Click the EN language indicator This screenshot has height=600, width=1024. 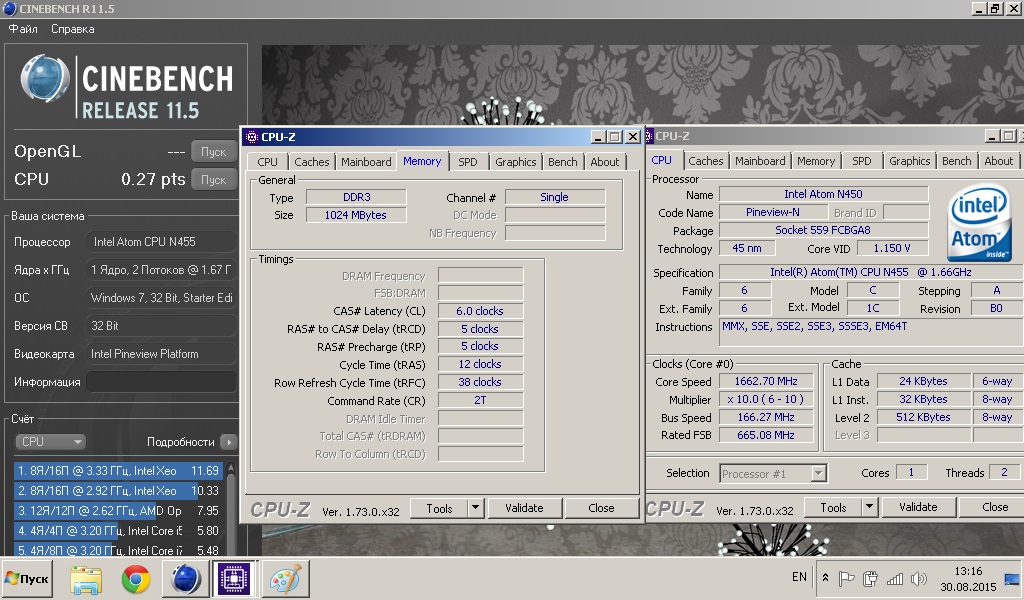pos(799,577)
